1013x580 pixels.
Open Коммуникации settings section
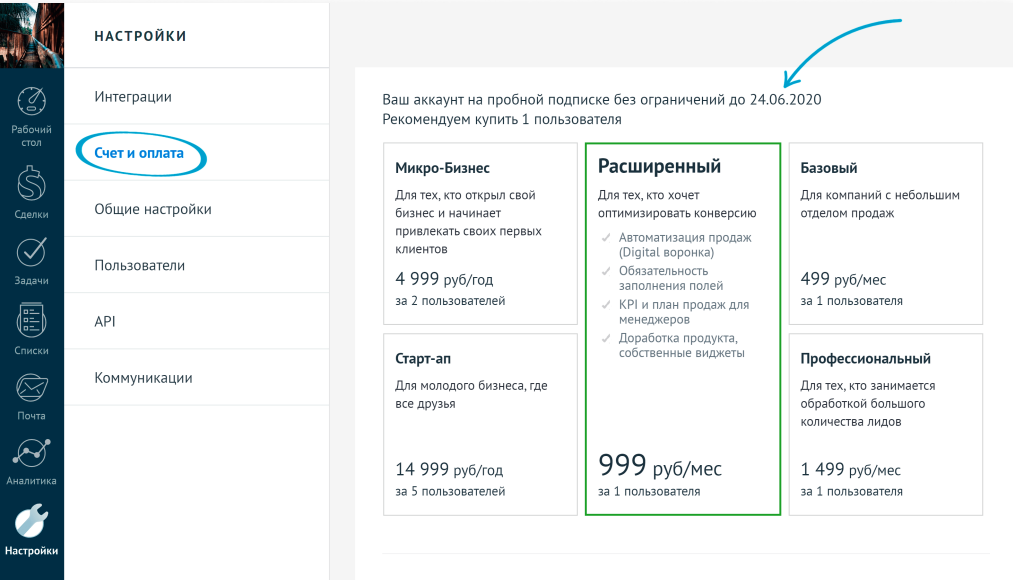[143, 378]
